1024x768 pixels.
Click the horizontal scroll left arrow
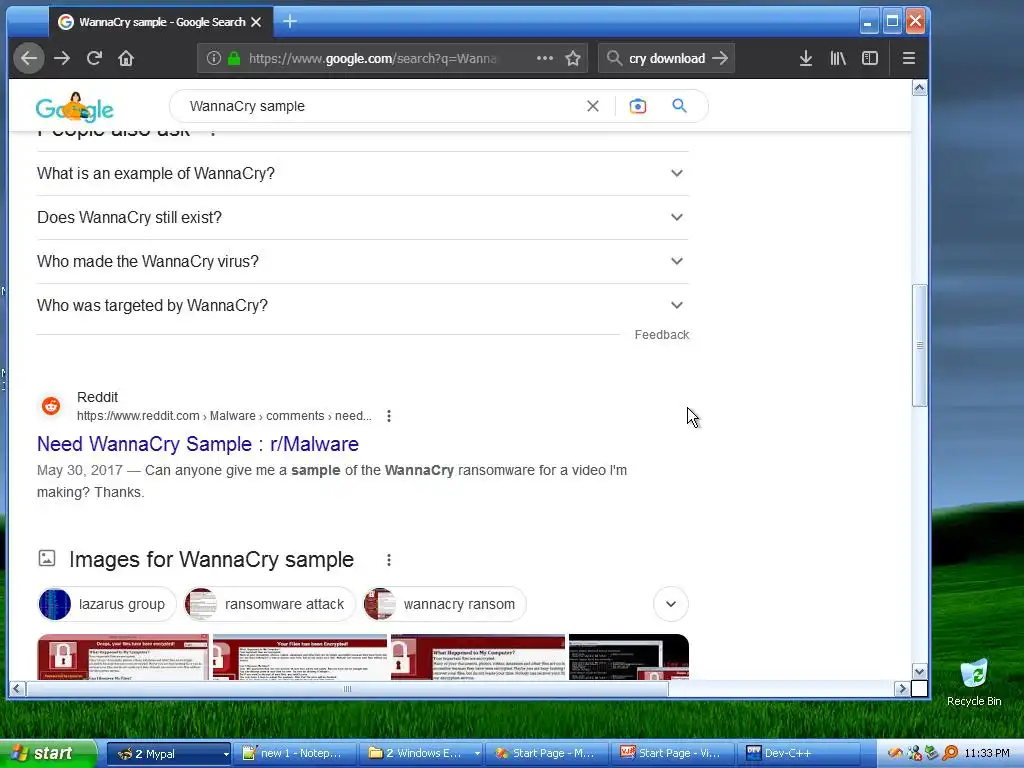coord(17,688)
